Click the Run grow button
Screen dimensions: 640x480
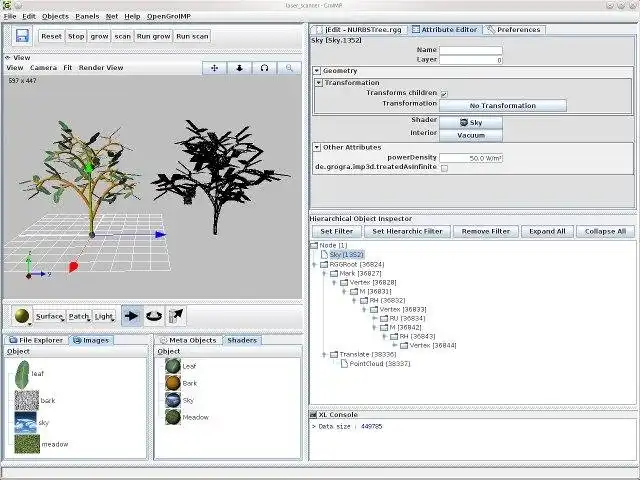(x=153, y=36)
